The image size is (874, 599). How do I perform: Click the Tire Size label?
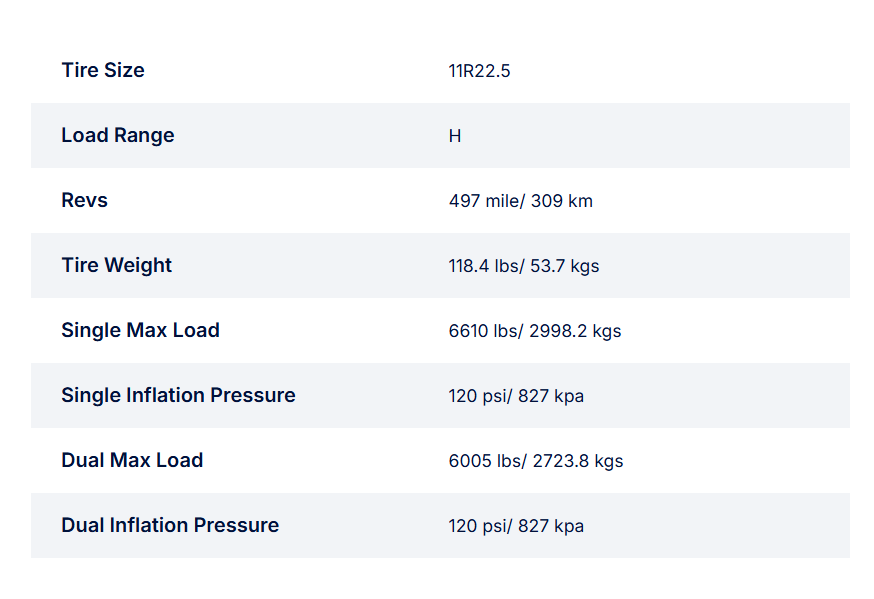click(x=103, y=70)
